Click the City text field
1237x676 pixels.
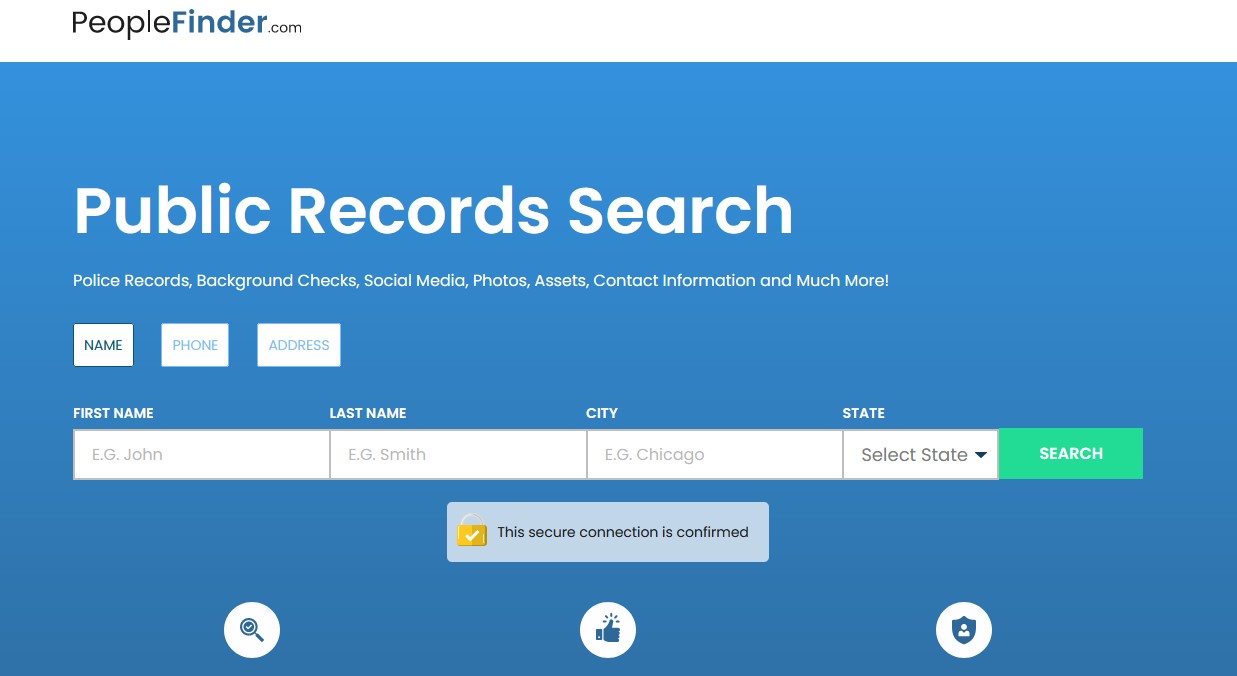pos(714,455)
